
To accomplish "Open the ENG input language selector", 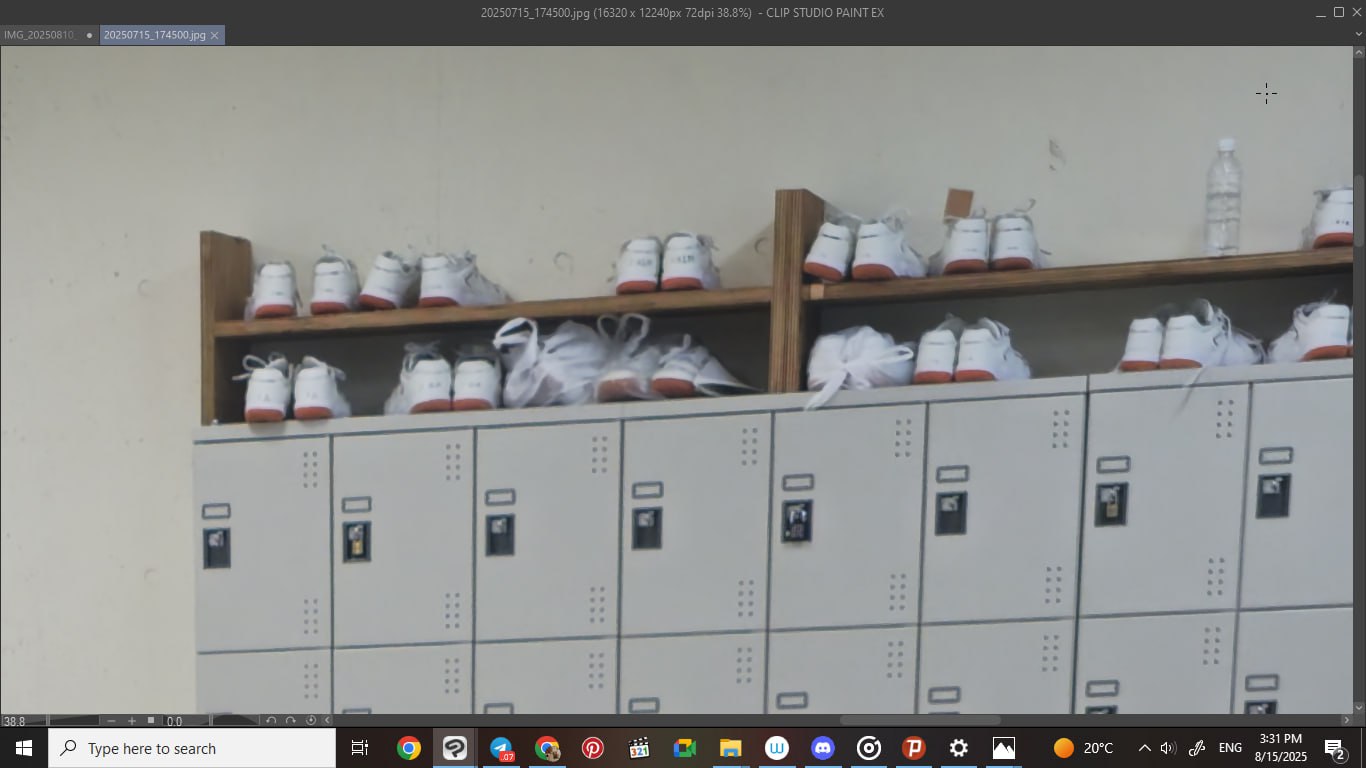I will point(1230,748).
